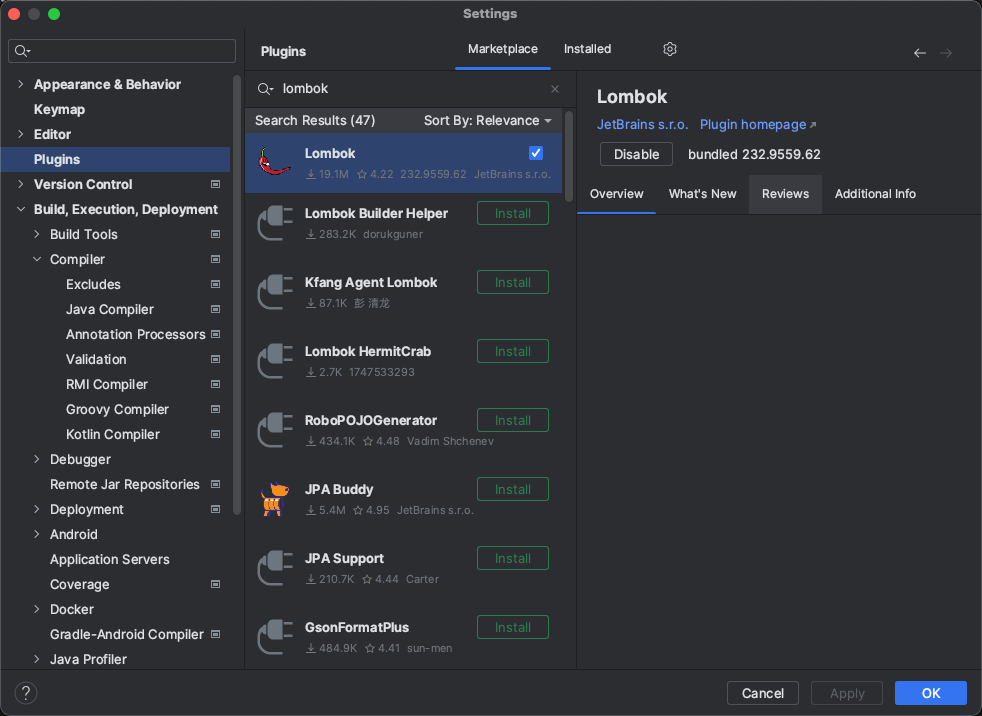Select the Overview tab

pyautogui.click(x=616, y=194)
